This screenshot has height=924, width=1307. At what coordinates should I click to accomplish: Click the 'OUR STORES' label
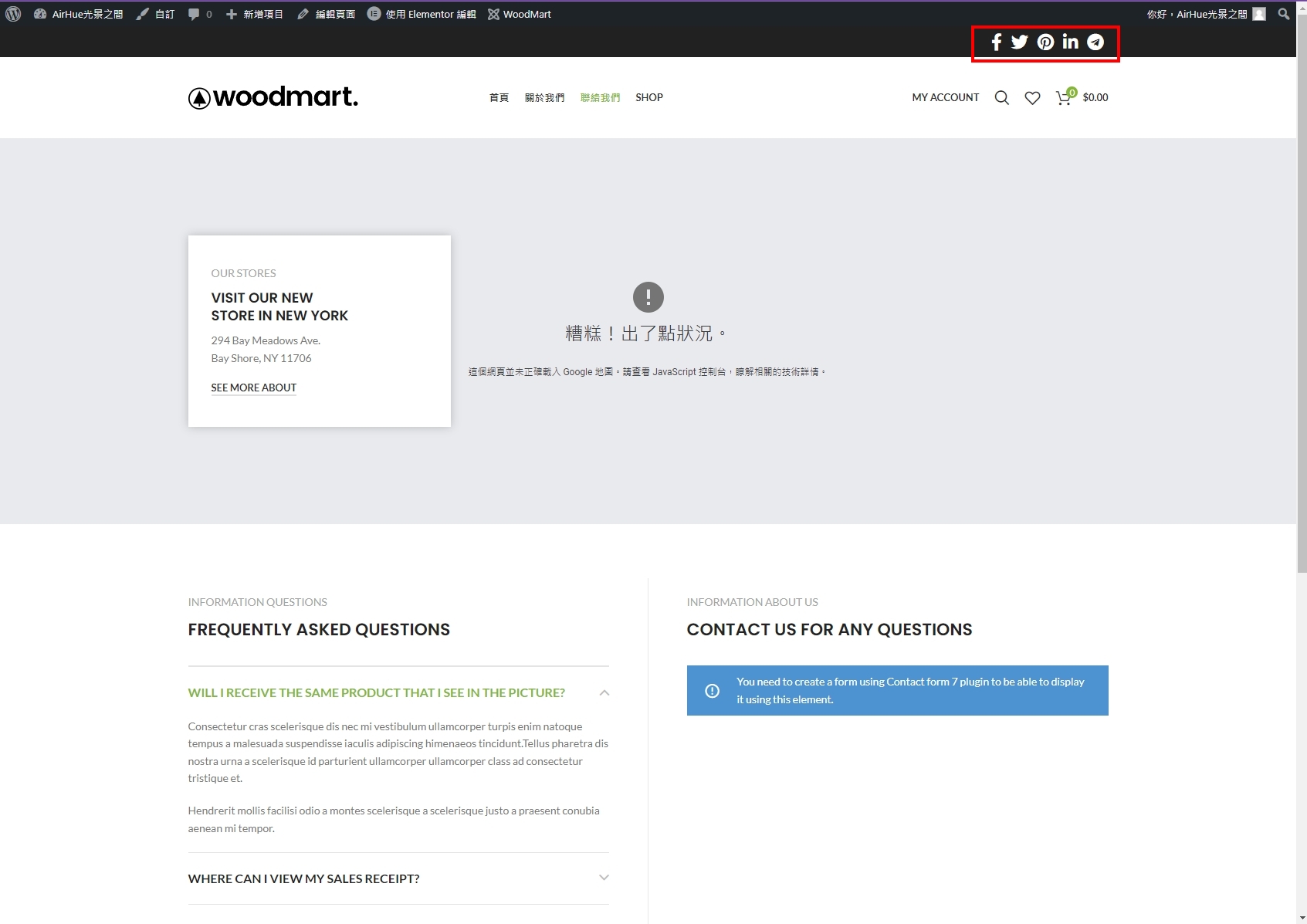243,273
